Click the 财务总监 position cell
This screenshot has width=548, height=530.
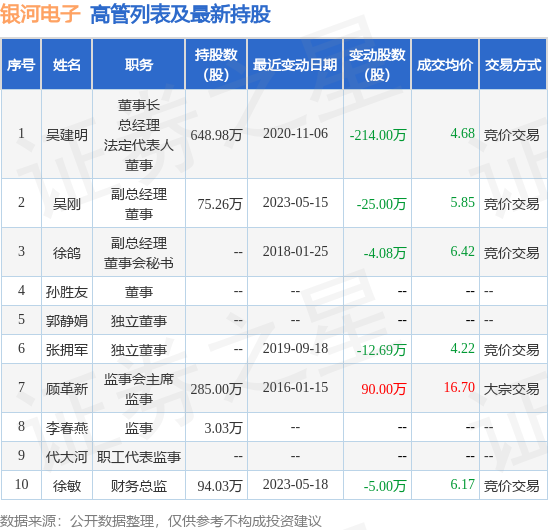click(x=139, y=486)
